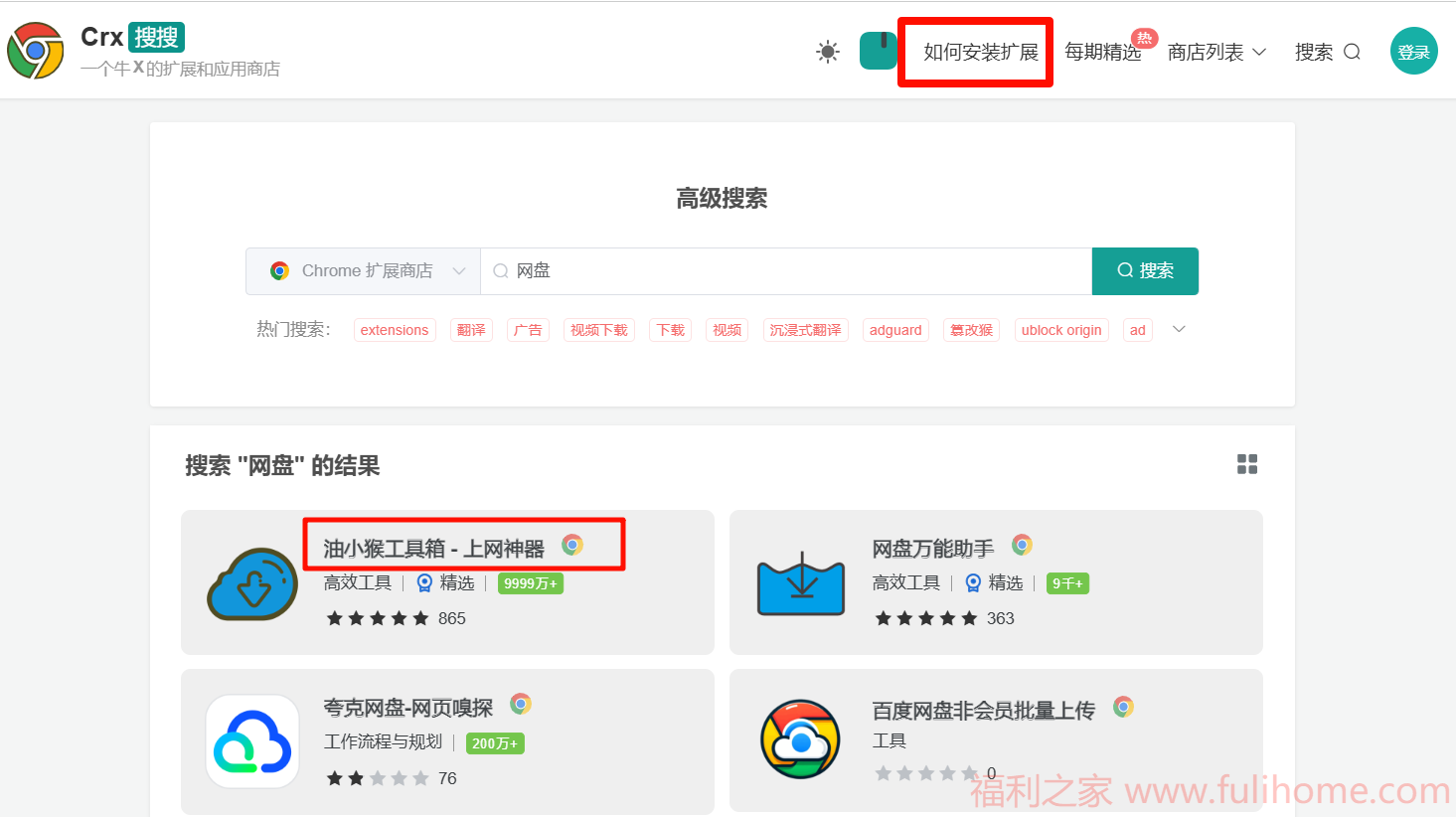Open the Chrome 扩展商店 store selector
This screenshot has height=817, width=1456.
click(363, 270)
